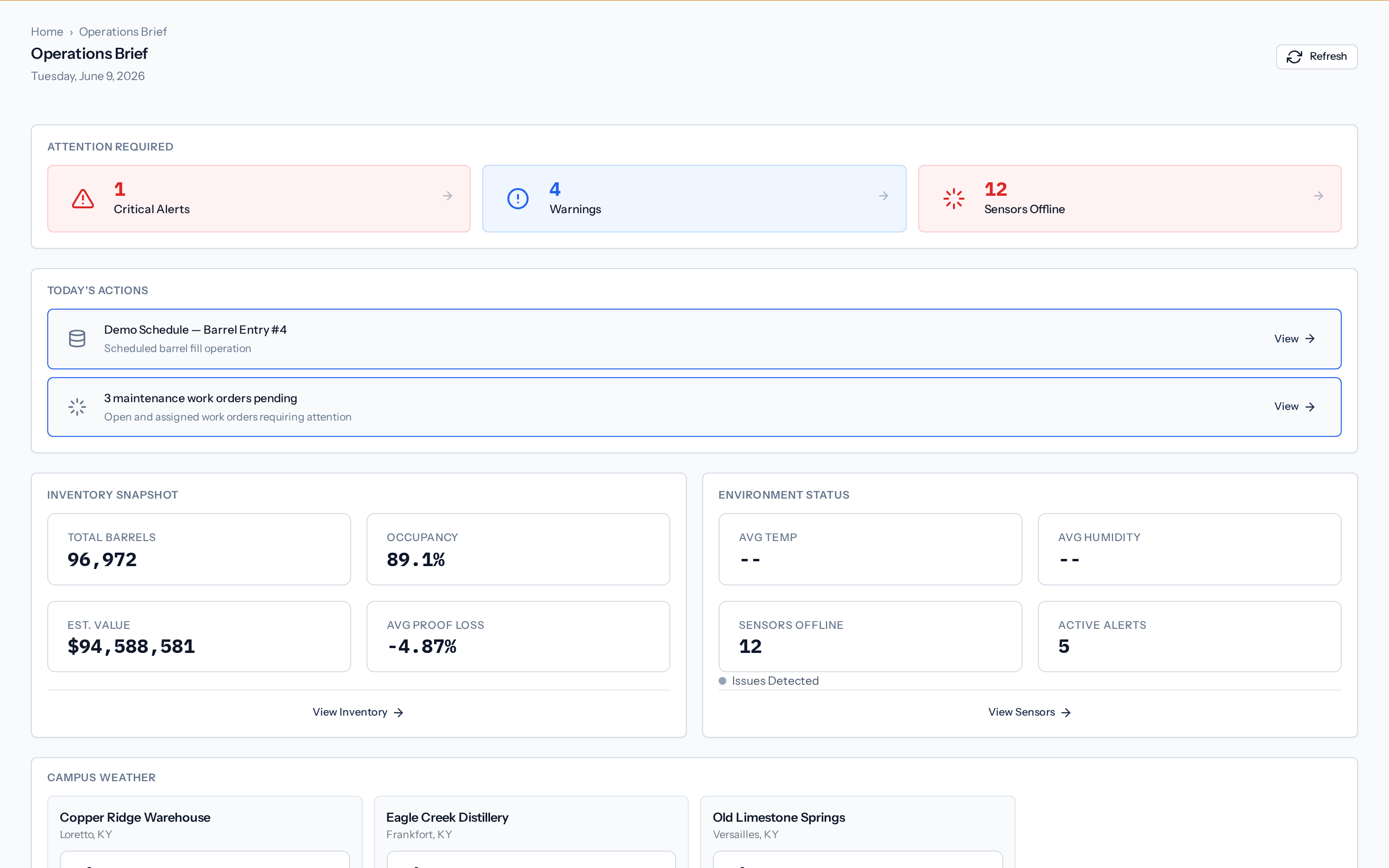Click the Active Alerts 5 value

pos(1064,646)
